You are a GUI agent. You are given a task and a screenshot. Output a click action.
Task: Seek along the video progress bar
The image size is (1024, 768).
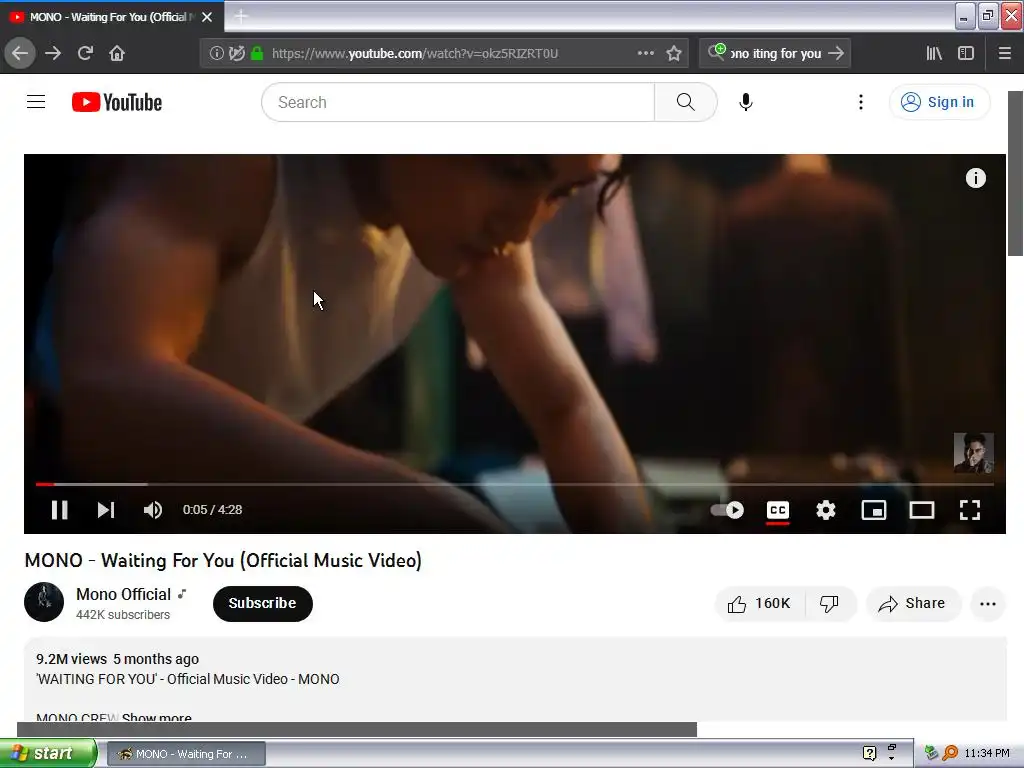pos(515,484)
